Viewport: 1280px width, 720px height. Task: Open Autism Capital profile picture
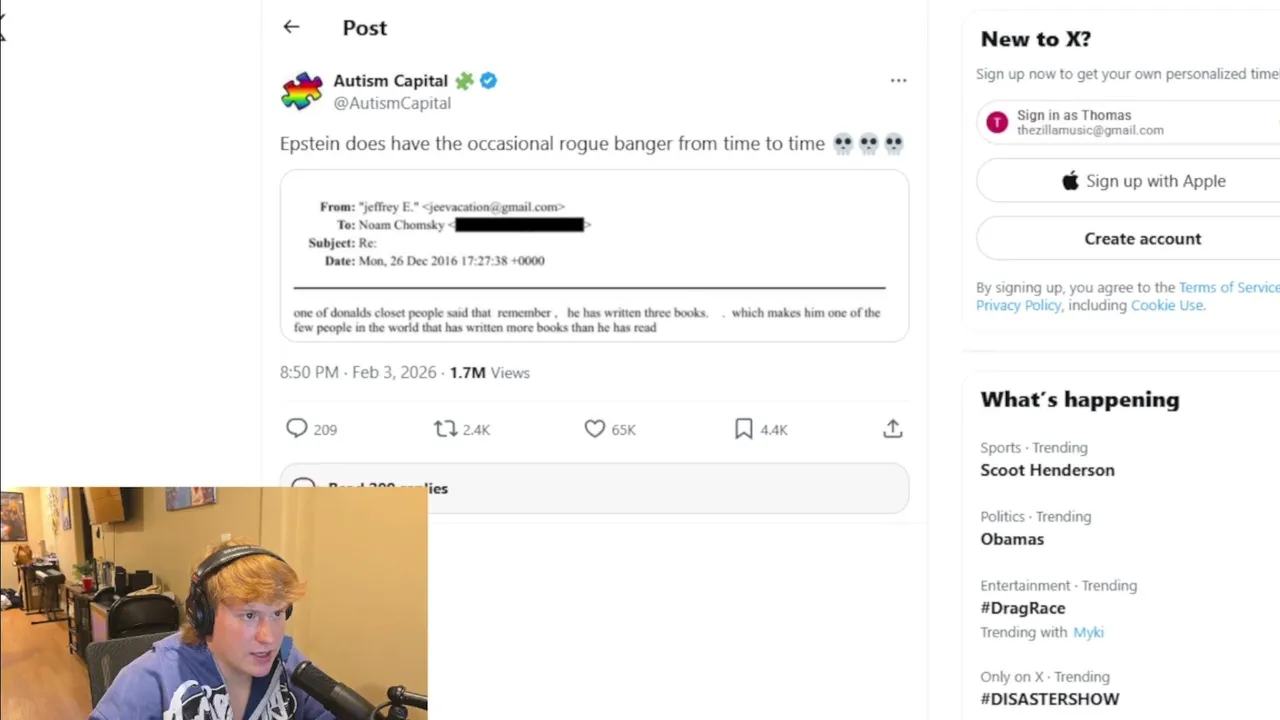(302, 91)
